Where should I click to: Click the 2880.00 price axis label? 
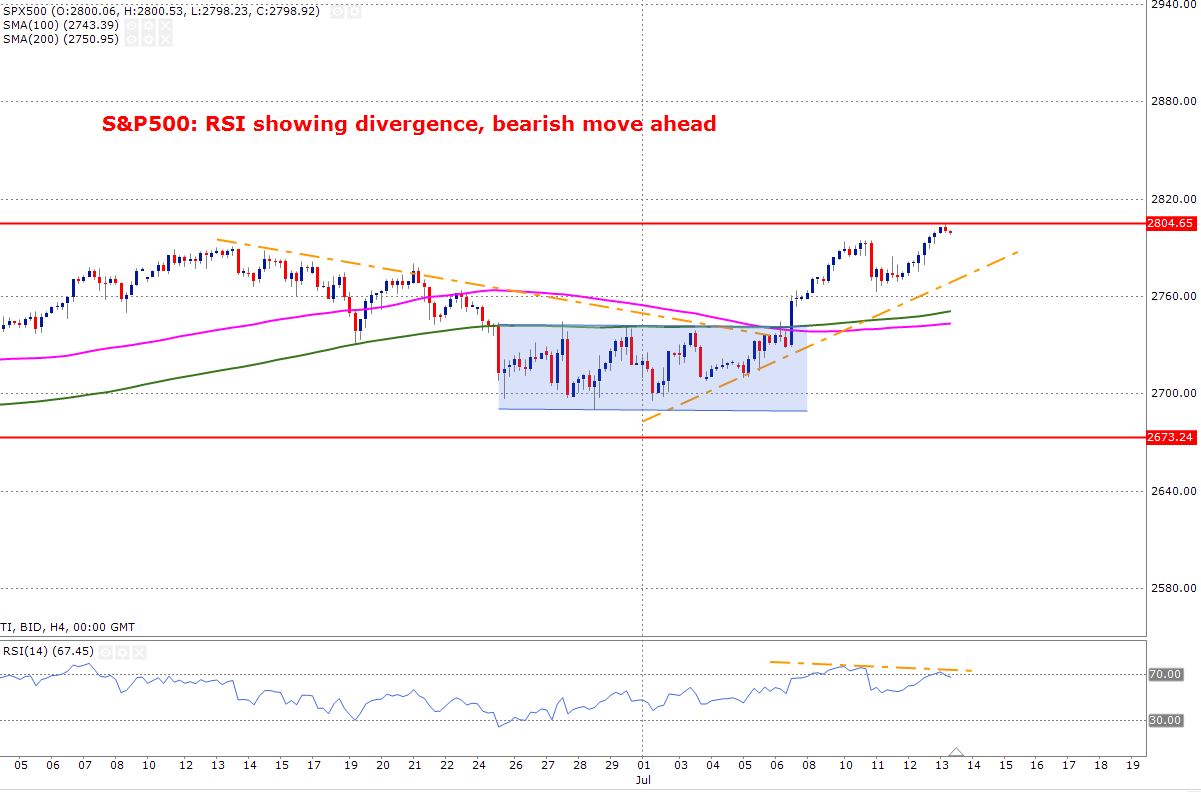coord(1174,101)
